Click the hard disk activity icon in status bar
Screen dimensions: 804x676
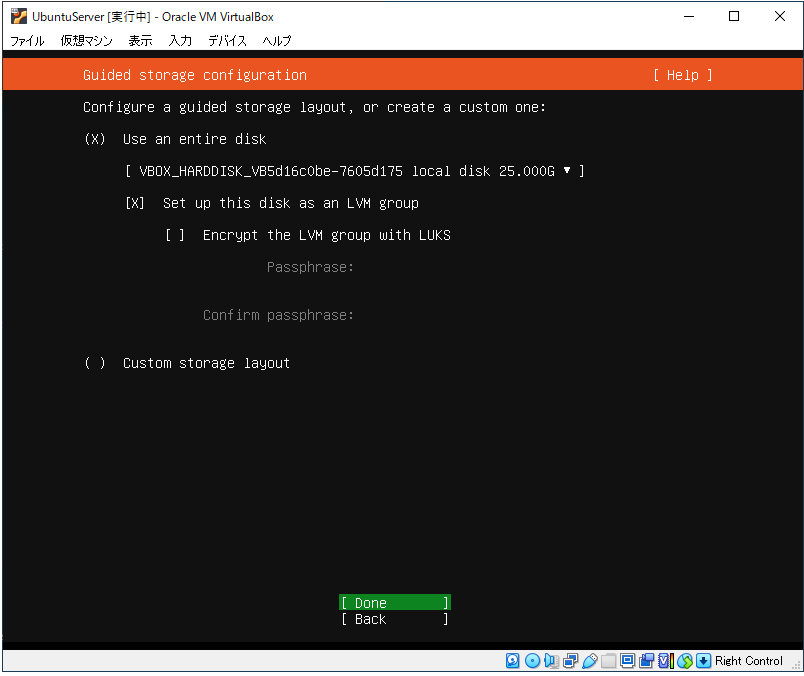pyautogui.click(x=513, y=661)
